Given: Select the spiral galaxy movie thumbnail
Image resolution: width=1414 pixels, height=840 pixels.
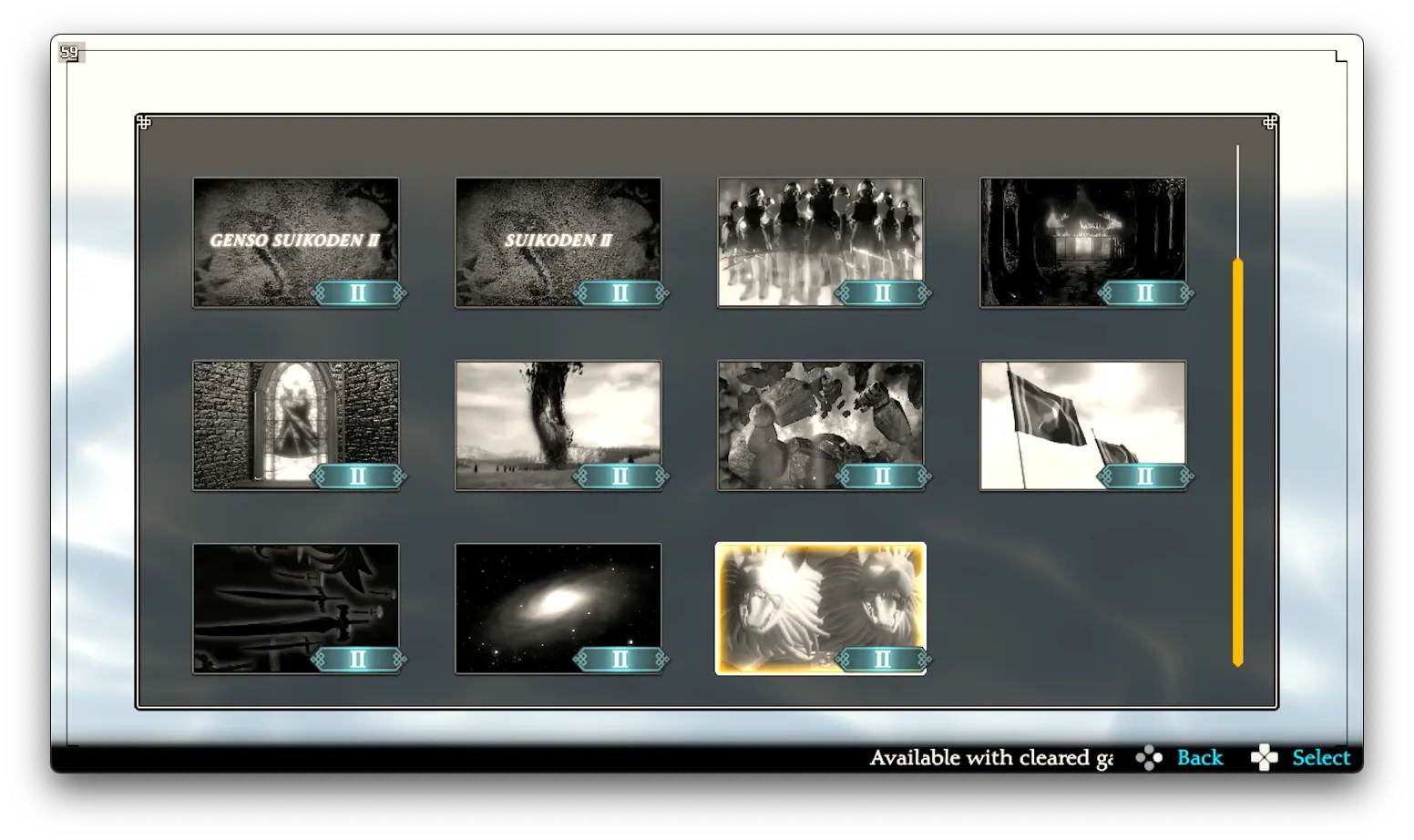Looking at the screenshot, I should [x=558, y=609].
